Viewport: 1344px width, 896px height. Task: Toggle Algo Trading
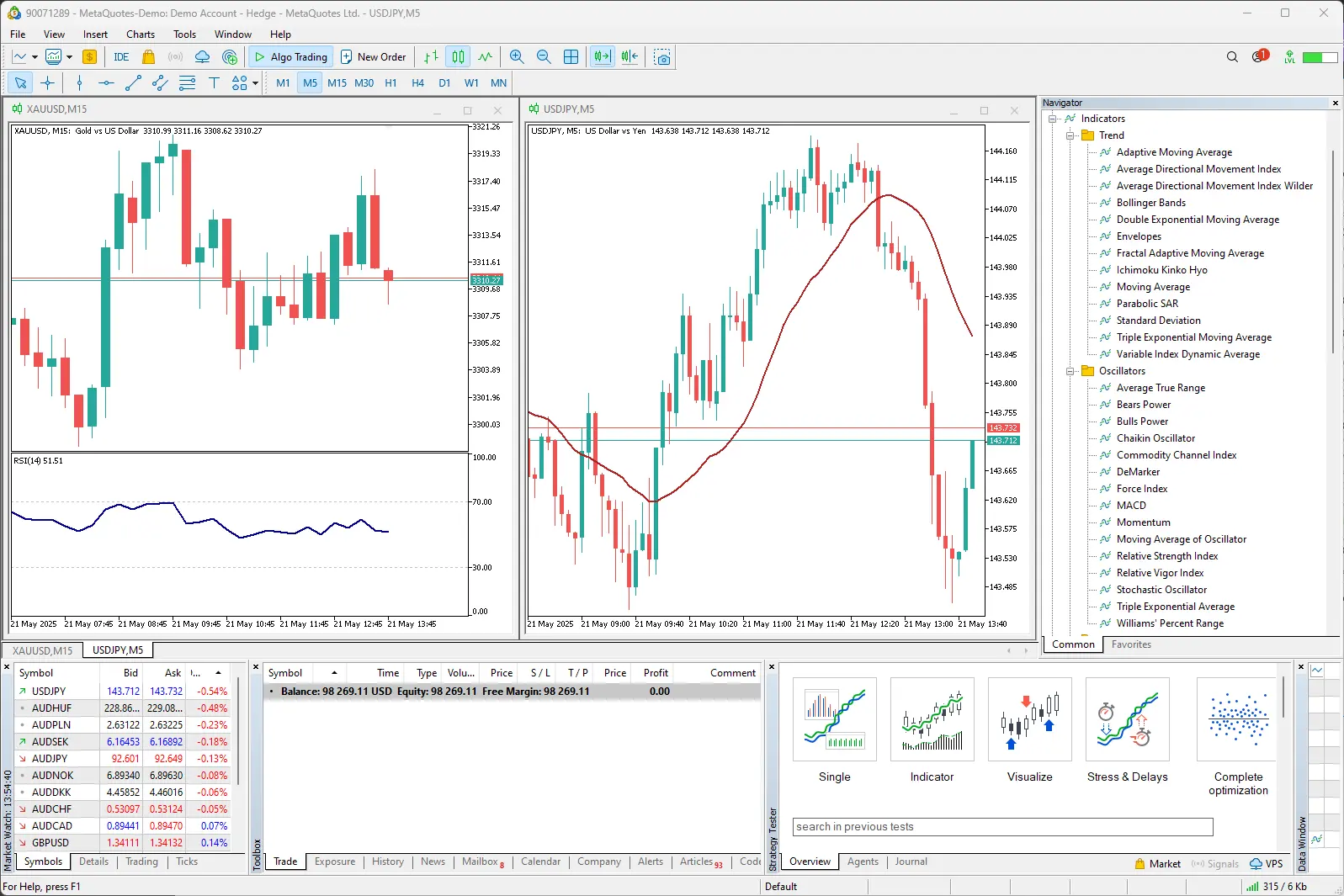[x=290, y=57]
